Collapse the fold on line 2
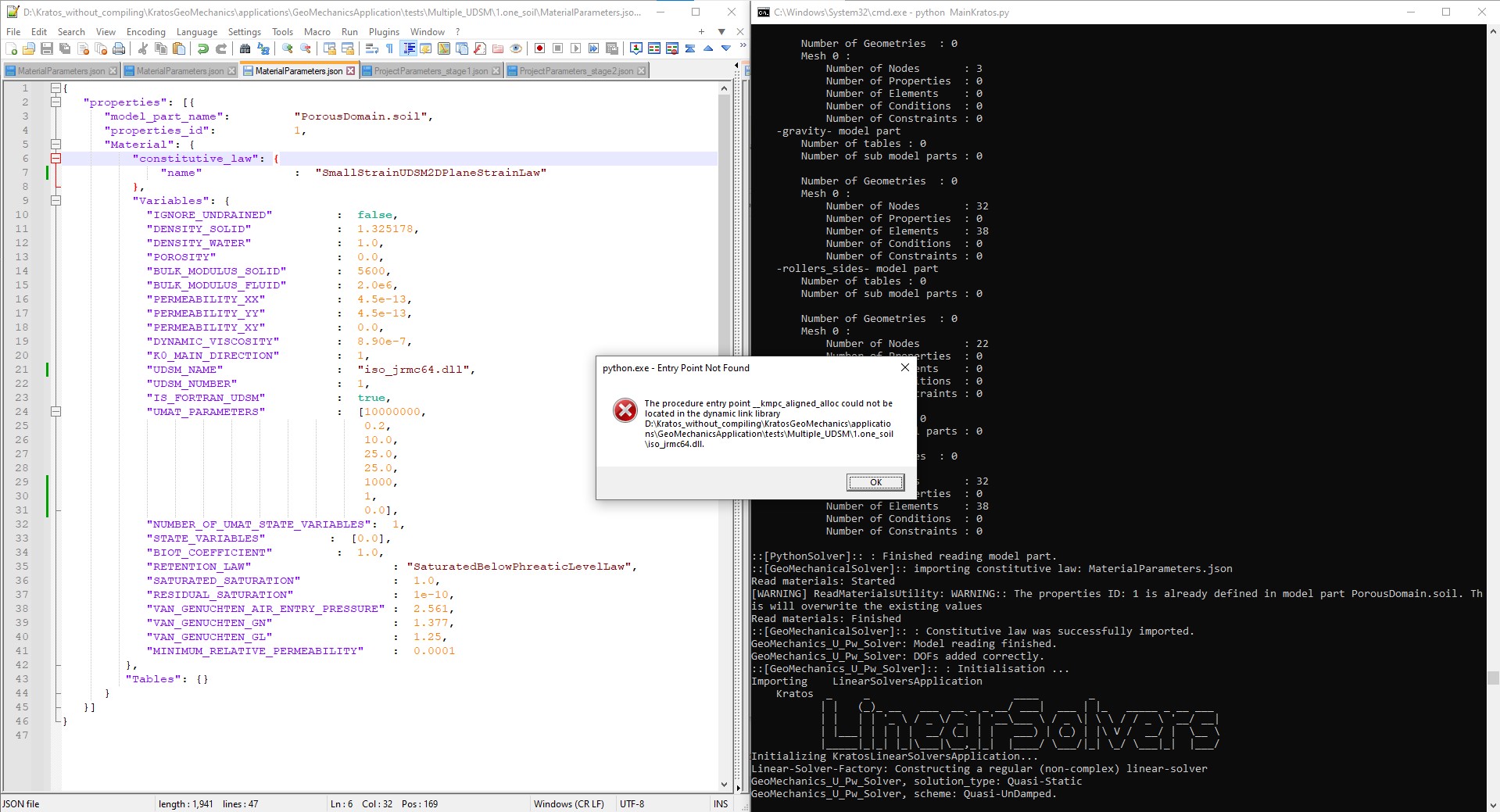This screenshot has width=1500, height=812. tap(55, 102)
